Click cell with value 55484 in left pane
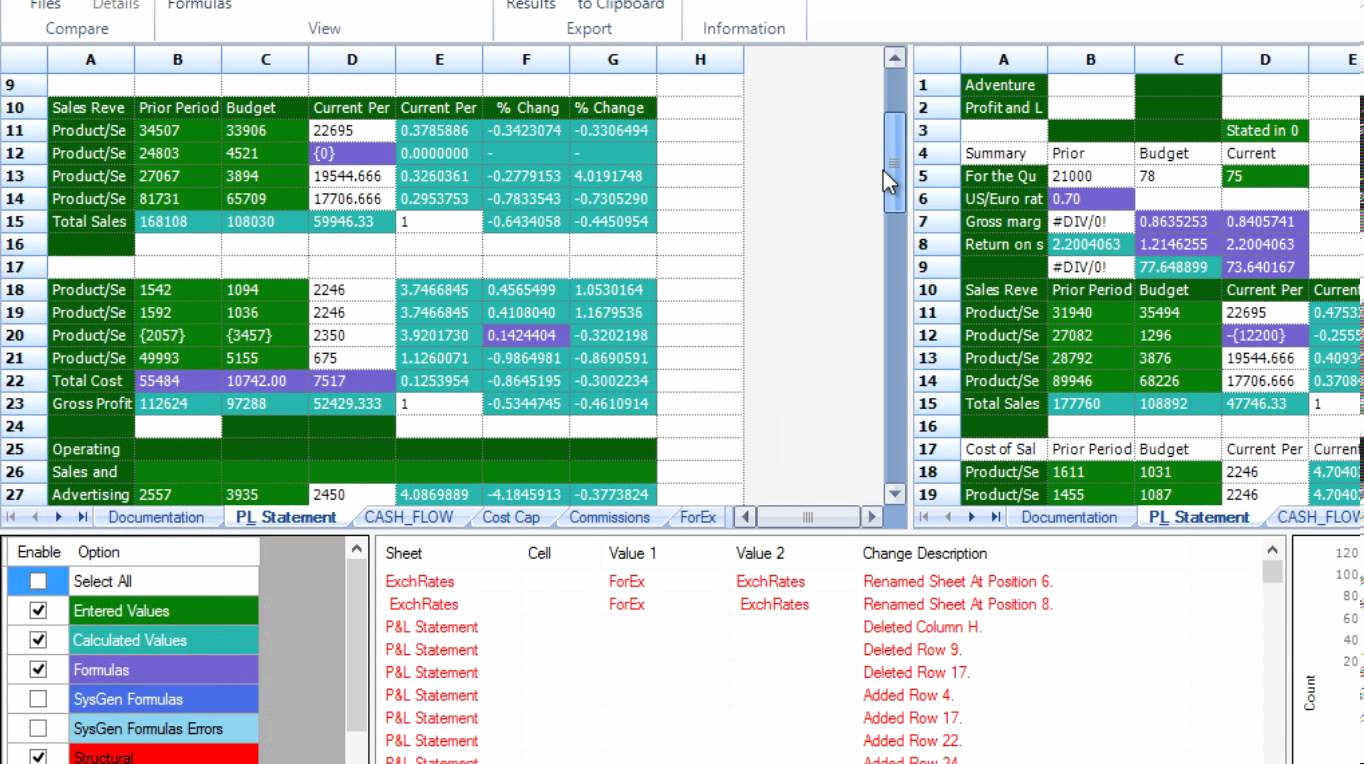 click(178, 381)
